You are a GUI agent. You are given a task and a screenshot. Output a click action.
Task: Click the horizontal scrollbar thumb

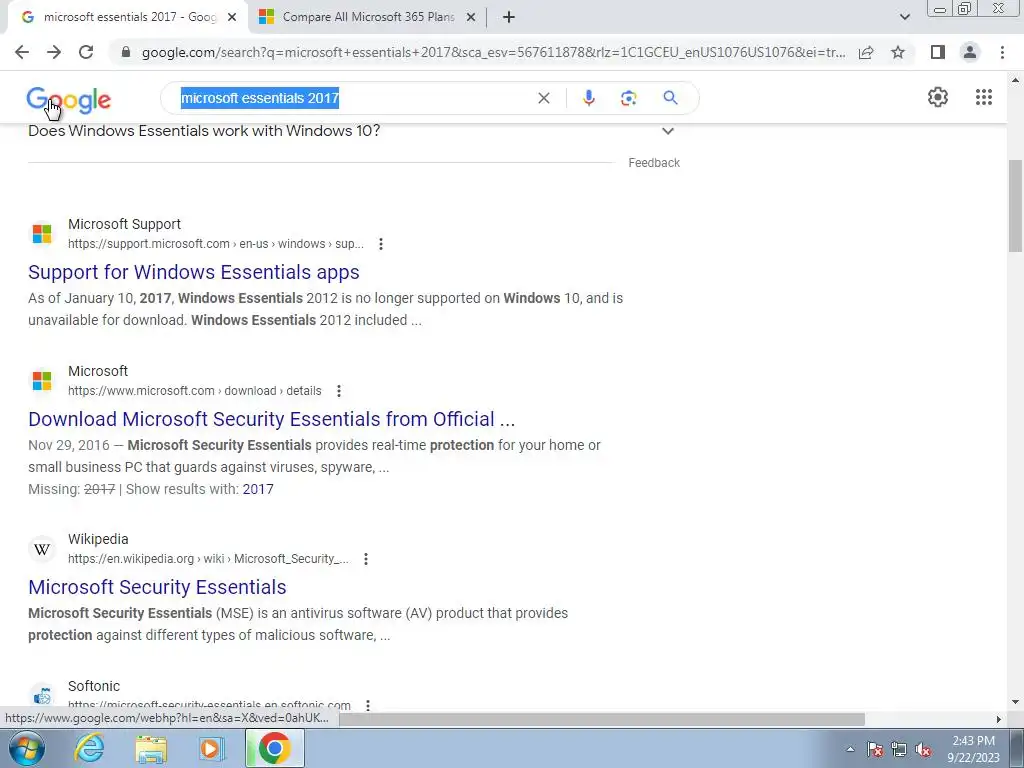pos(601,719)
